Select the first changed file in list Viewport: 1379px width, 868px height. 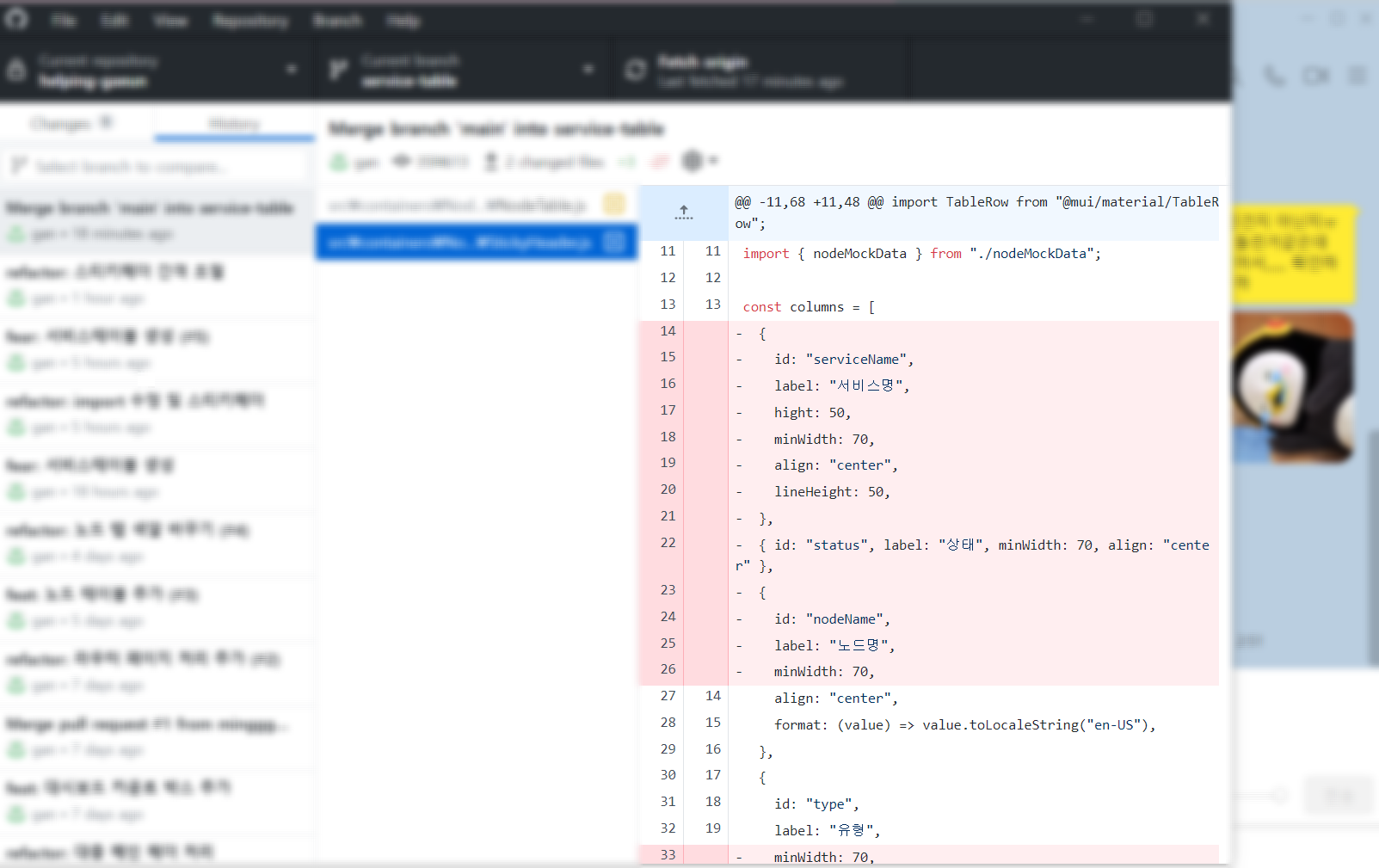[x=477, y=205]
